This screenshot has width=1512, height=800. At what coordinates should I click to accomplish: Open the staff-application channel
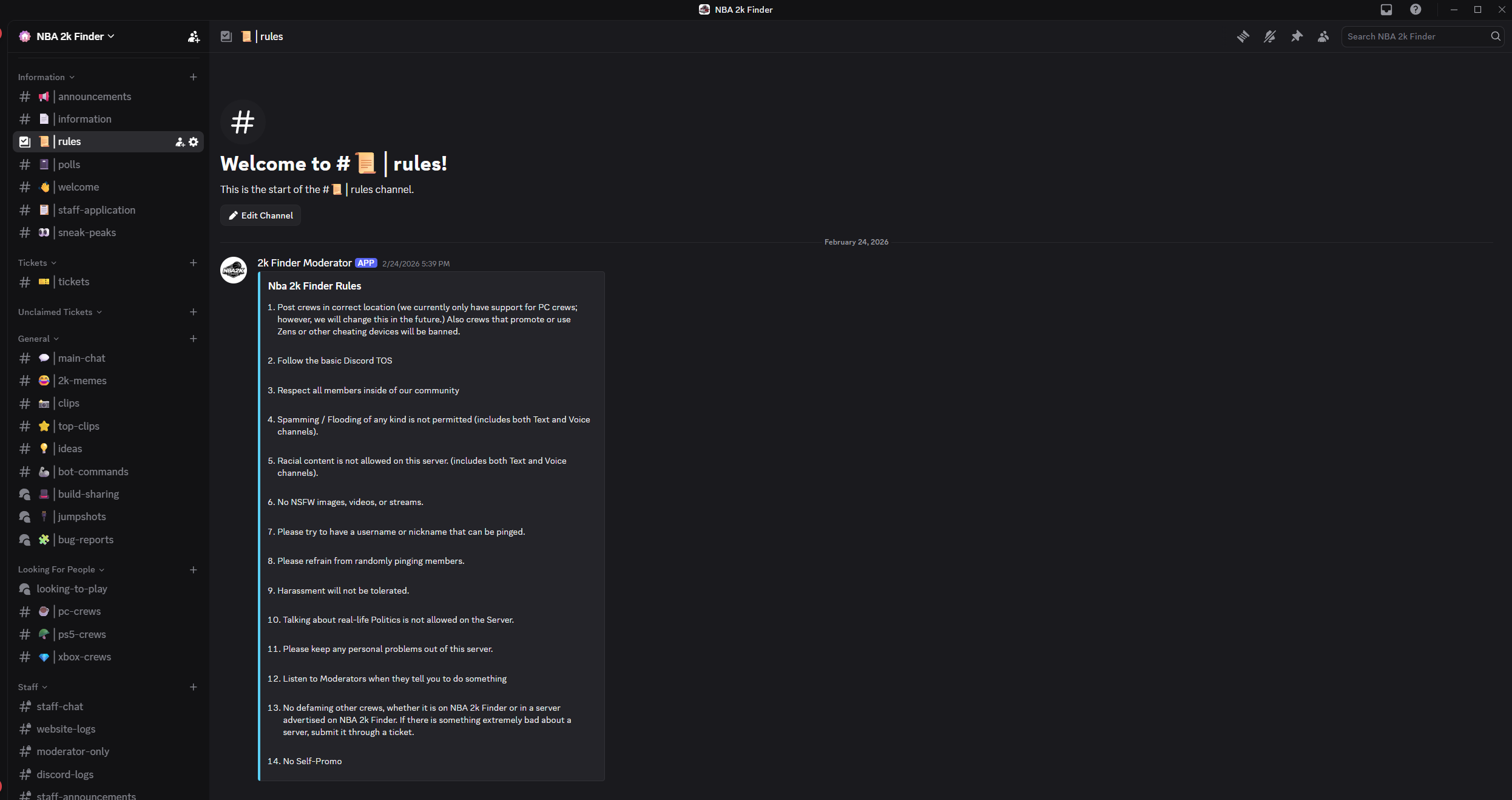pos(96,210)
